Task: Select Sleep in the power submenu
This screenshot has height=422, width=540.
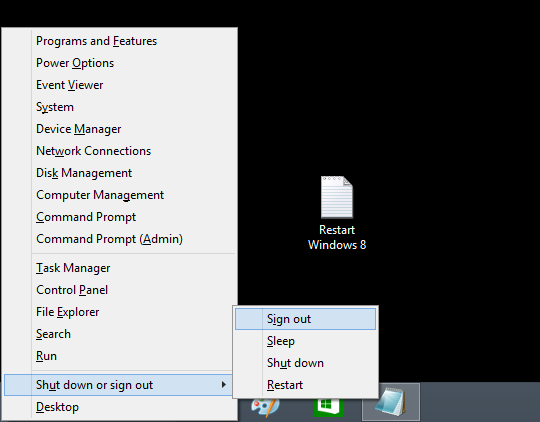Action: [x=305, y=341]
